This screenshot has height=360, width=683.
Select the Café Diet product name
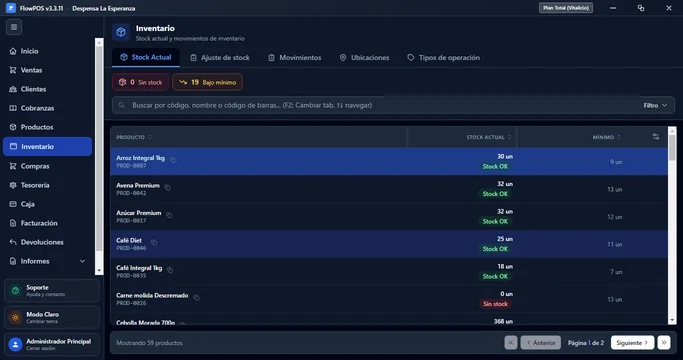(129, 240)
